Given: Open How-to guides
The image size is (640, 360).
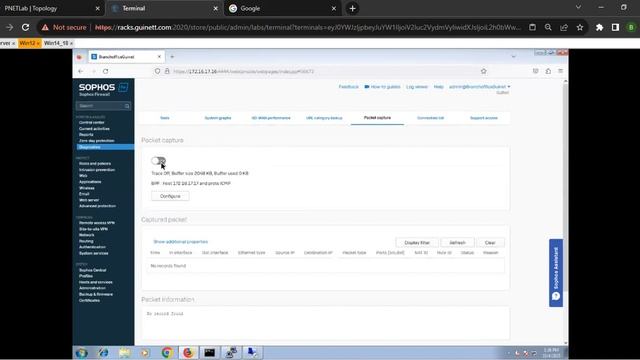Looking at the screenshot, I should coord(382,87).
